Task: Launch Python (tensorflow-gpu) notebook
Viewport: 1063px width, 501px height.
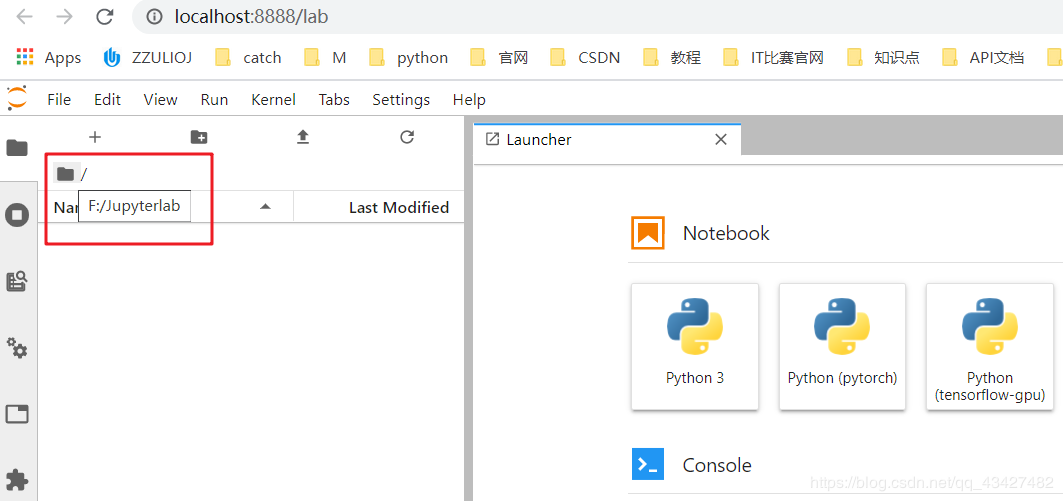Action: coord(989,346)
